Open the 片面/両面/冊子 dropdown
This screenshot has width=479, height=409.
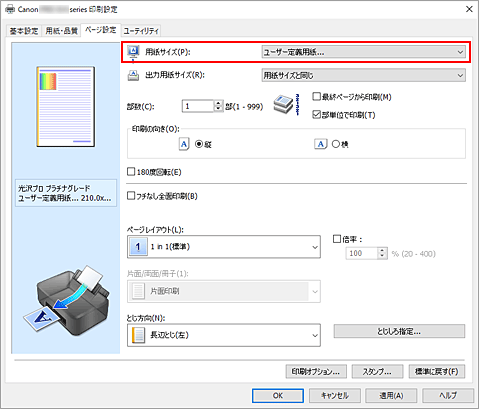224,291
